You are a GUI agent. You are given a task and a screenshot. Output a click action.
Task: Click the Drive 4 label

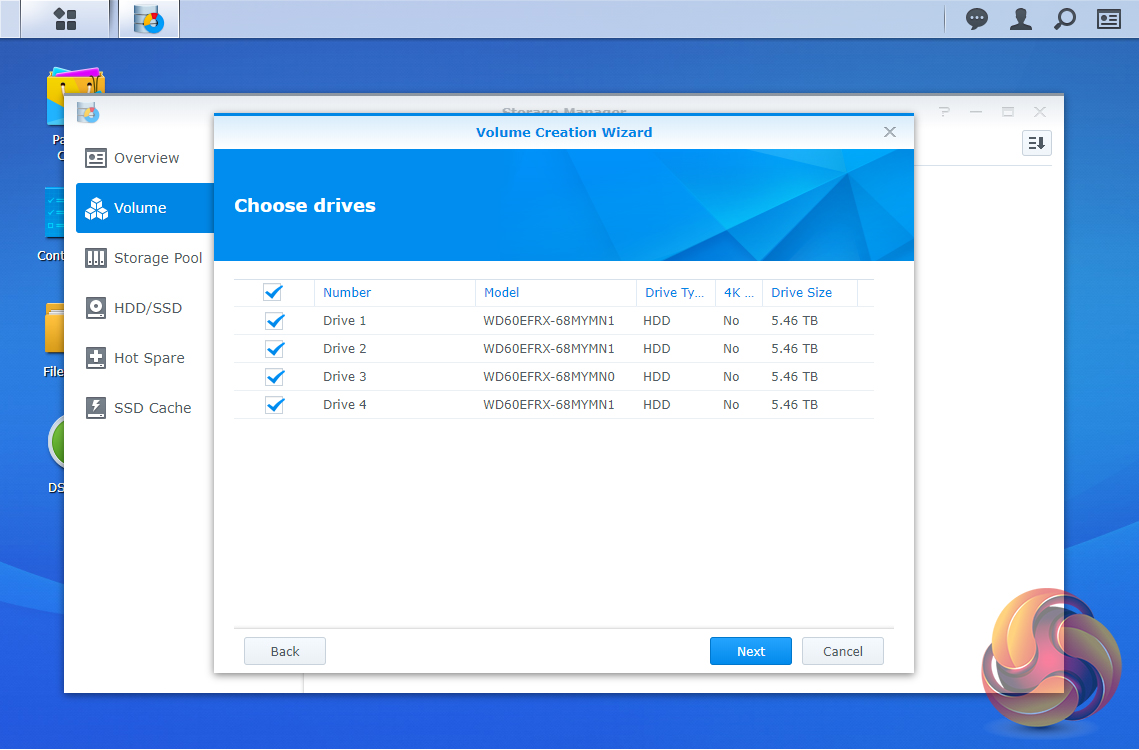344,405
